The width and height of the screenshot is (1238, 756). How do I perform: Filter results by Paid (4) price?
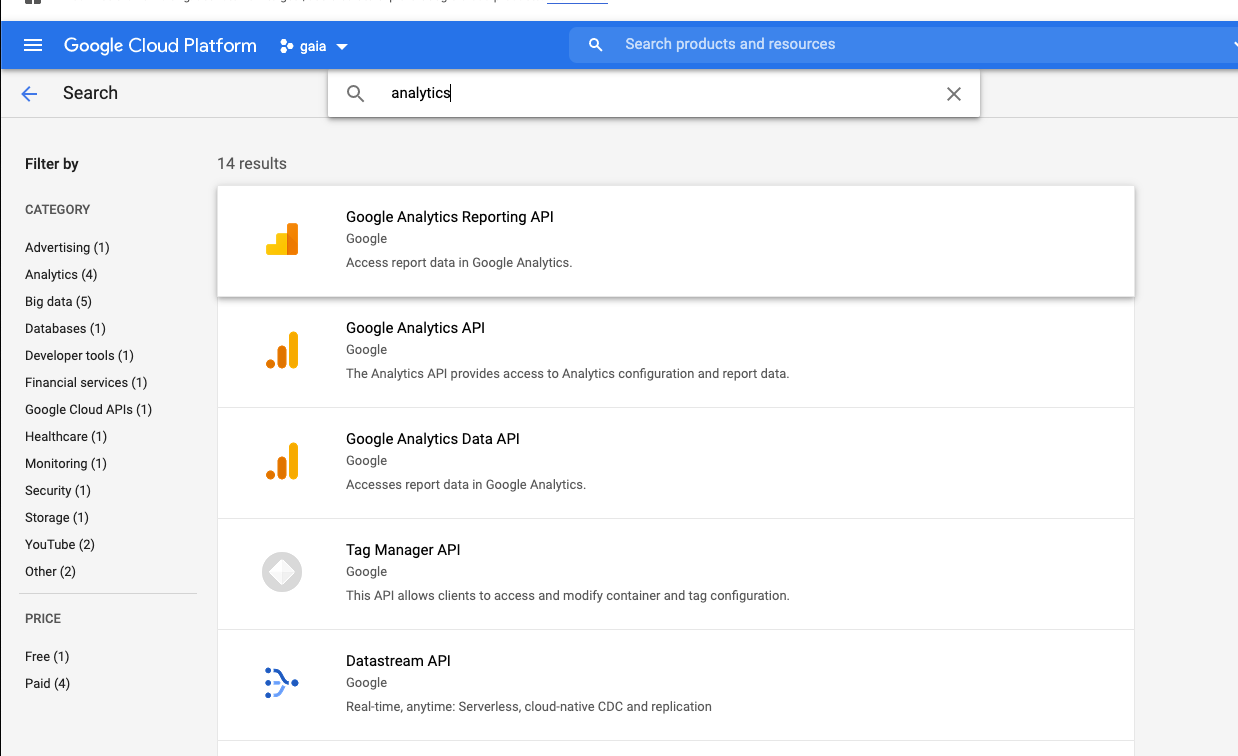click(47, 684)
